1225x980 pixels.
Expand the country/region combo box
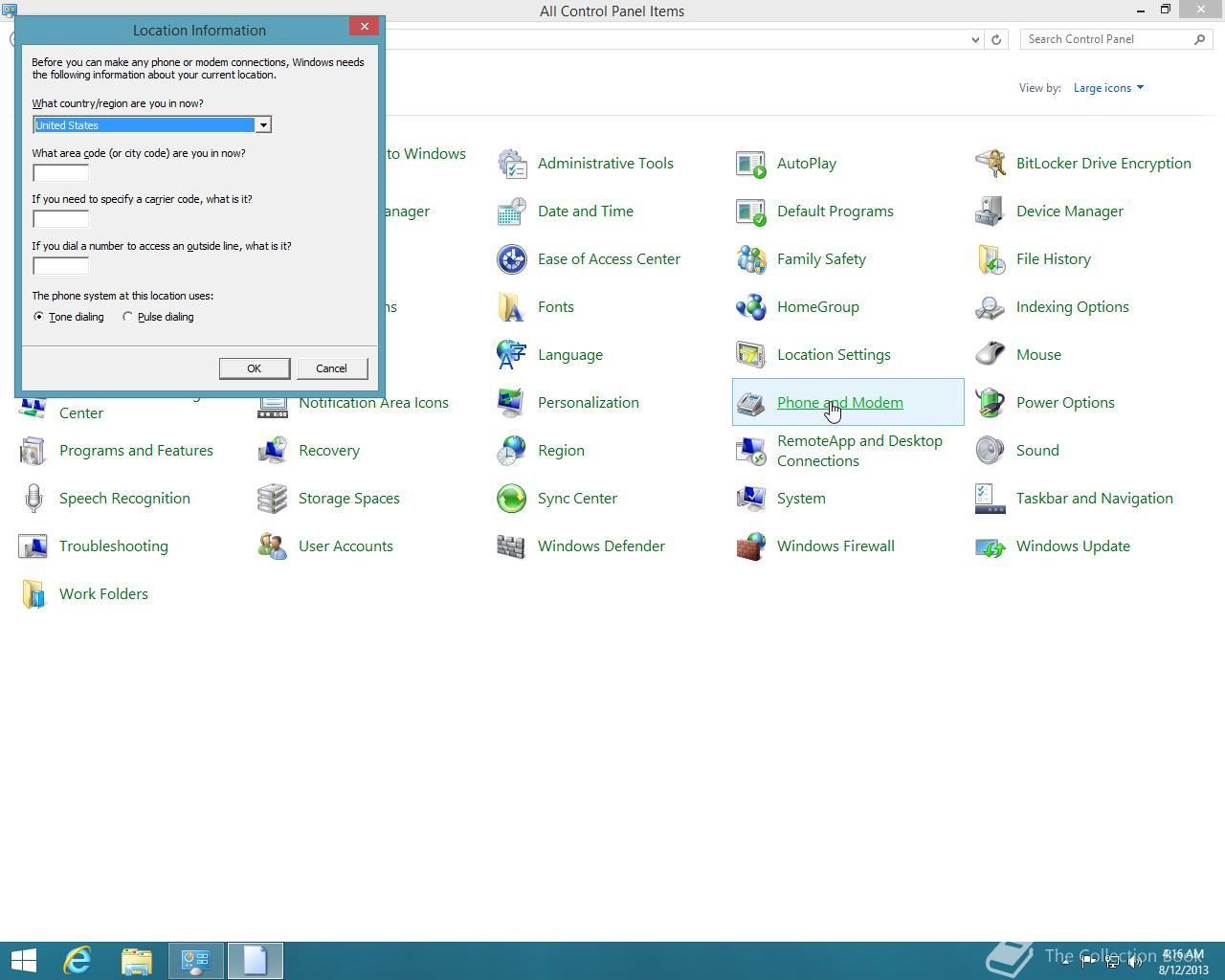tap(262, 125)
